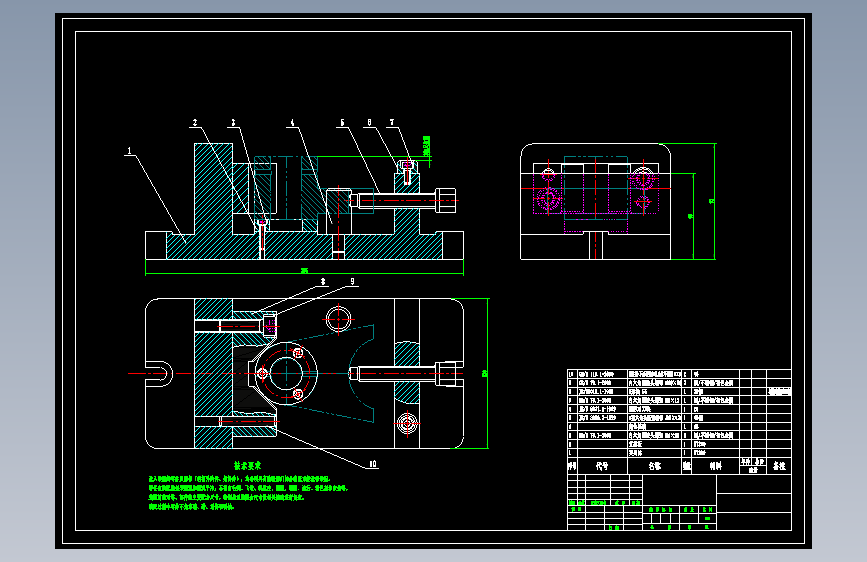Click the 代号 column header
The width and height of the screenshot is (867, 562).
tap(602, 466)
